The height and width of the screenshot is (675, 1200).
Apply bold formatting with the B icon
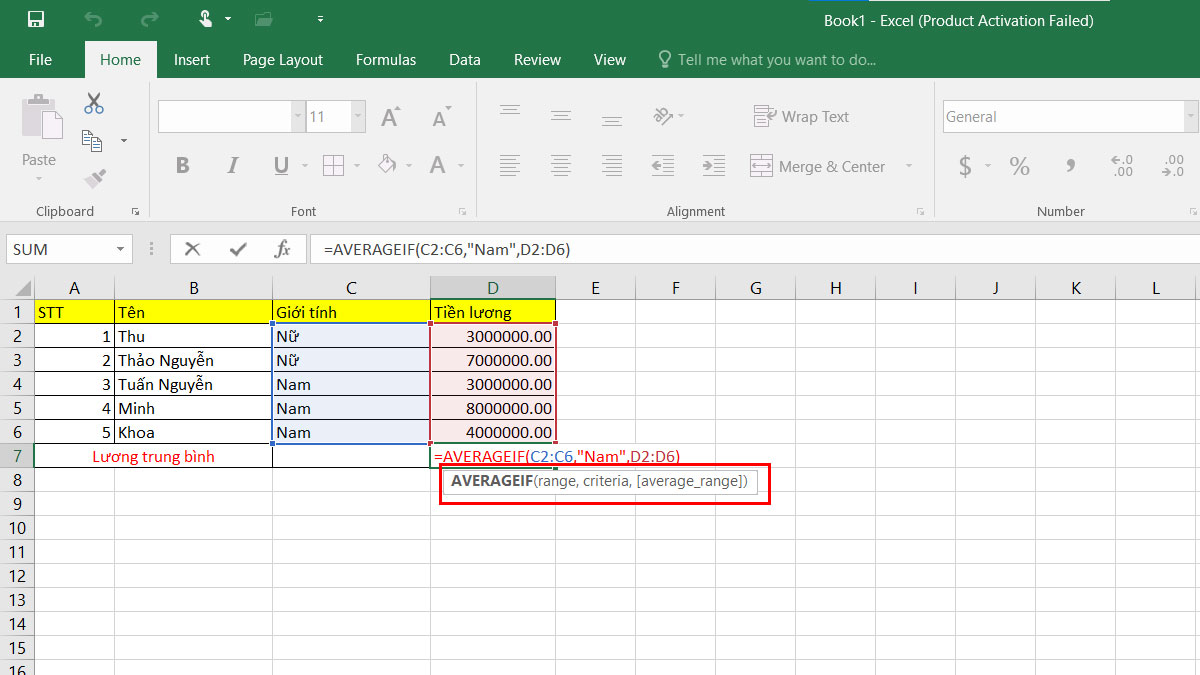(x=182, y=165)
